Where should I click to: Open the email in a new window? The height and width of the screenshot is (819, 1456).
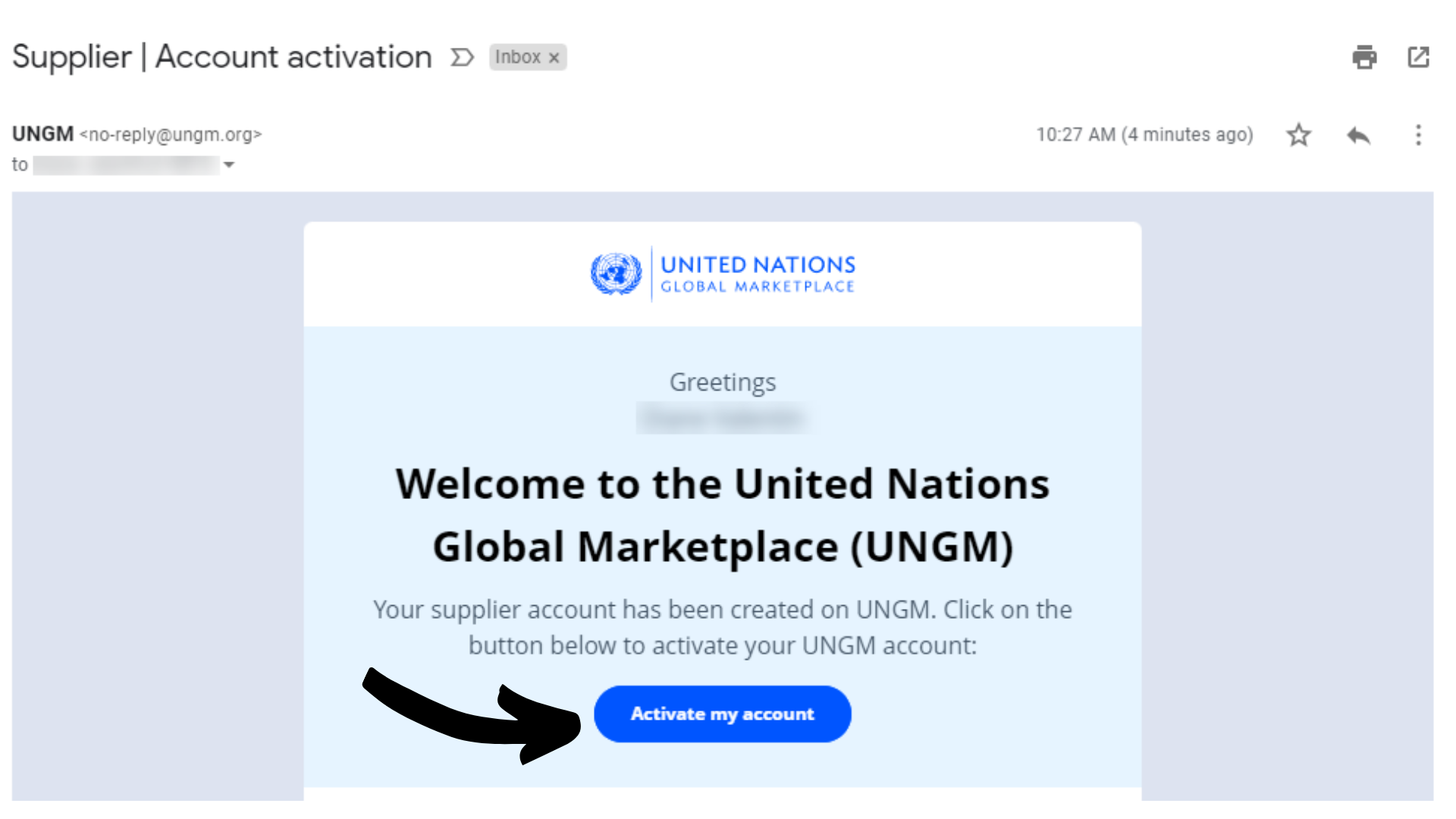[1418, 57]
